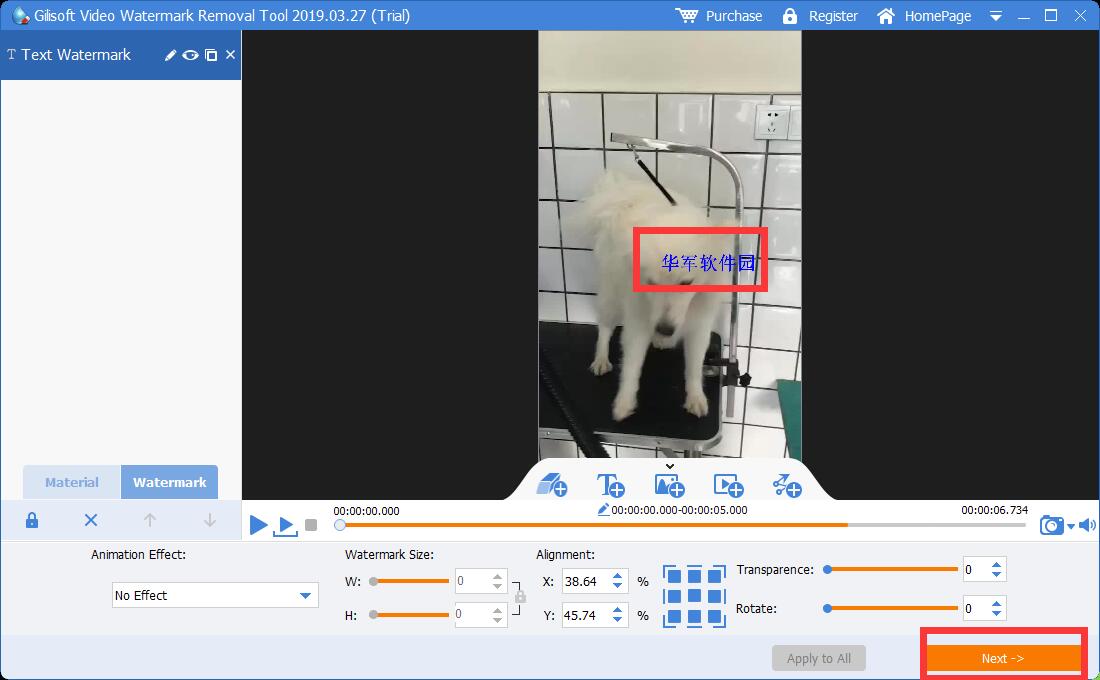This screenshot has width=1100, height=680.
Task: Align the watermark to the bottom-left grid square
Action: (673, 617)
